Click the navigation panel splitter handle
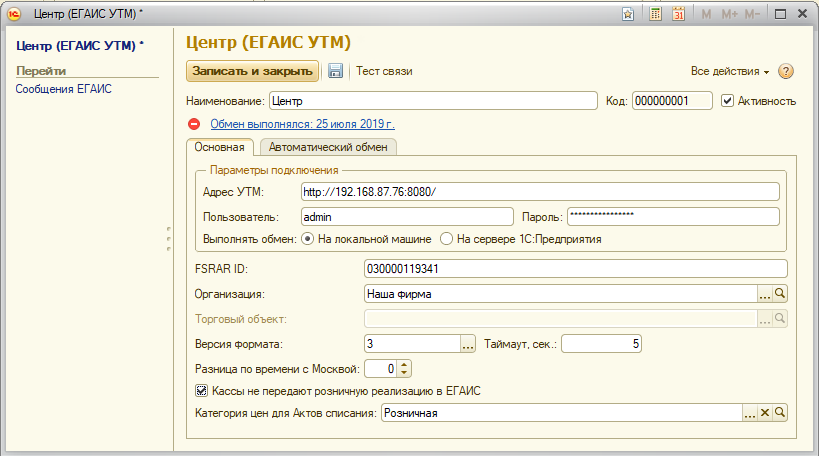The image size is (819, 456). pyautogui.click(x=169, y=239)
